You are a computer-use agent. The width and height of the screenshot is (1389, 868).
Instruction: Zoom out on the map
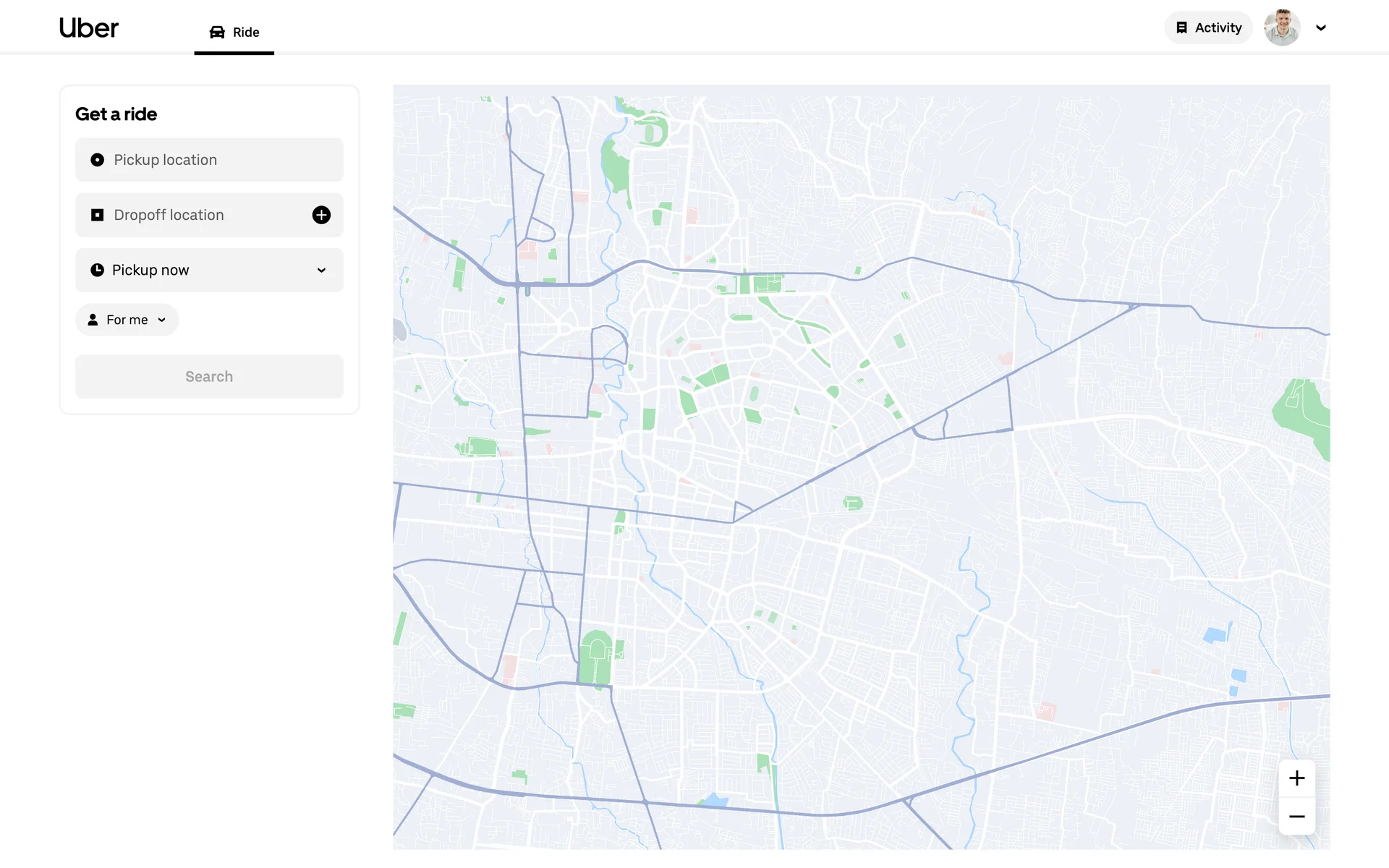1296,817
